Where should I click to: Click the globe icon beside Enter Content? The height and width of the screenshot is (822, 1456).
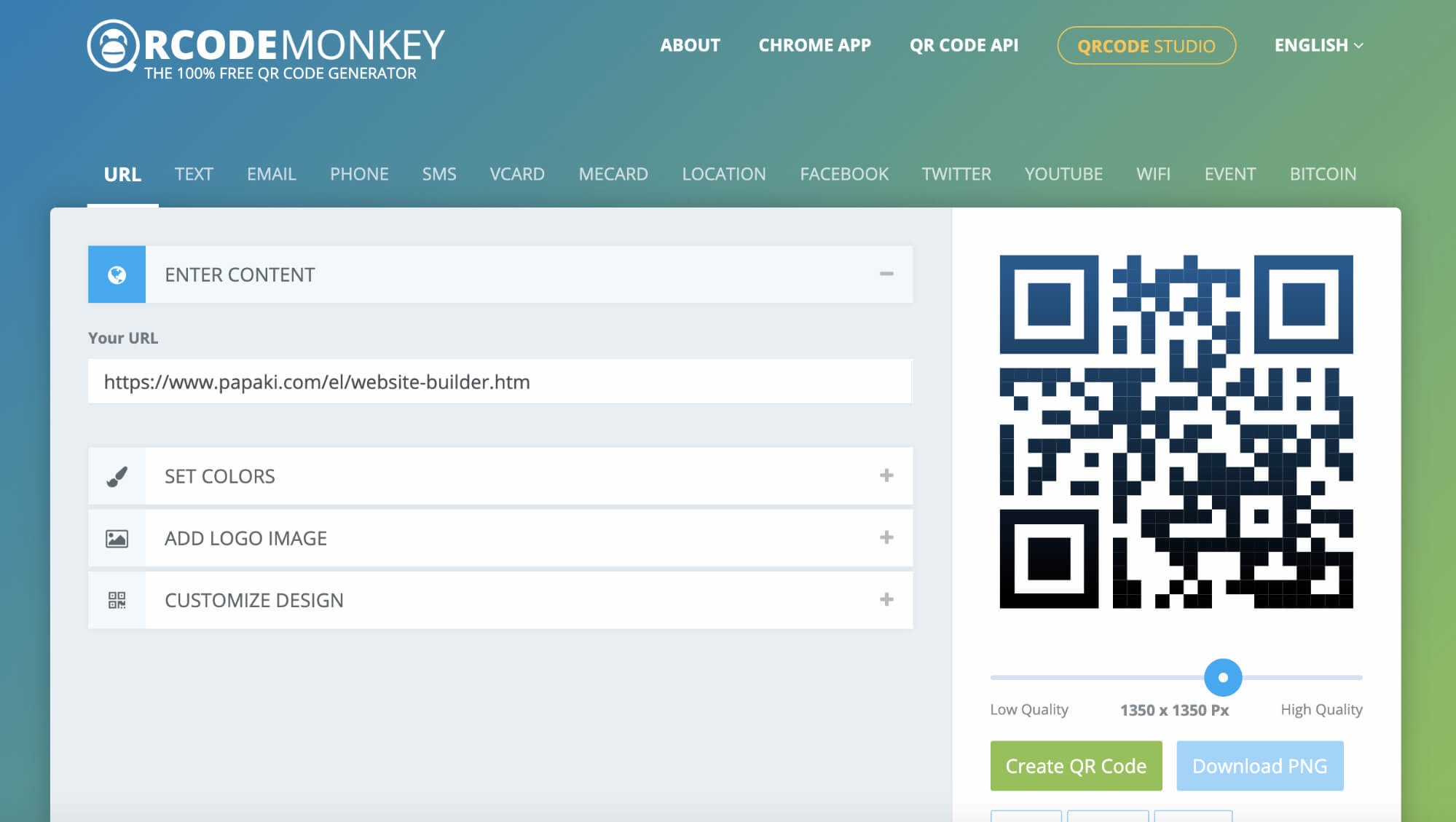click(117, 274)
